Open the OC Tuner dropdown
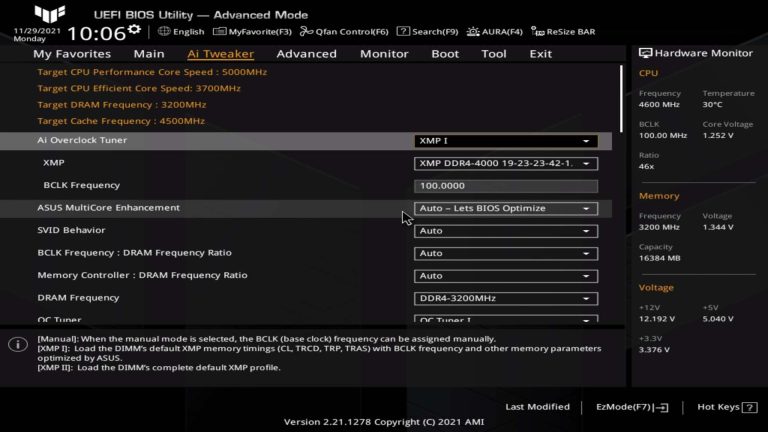The image size is (768, 432). (506, 319)
